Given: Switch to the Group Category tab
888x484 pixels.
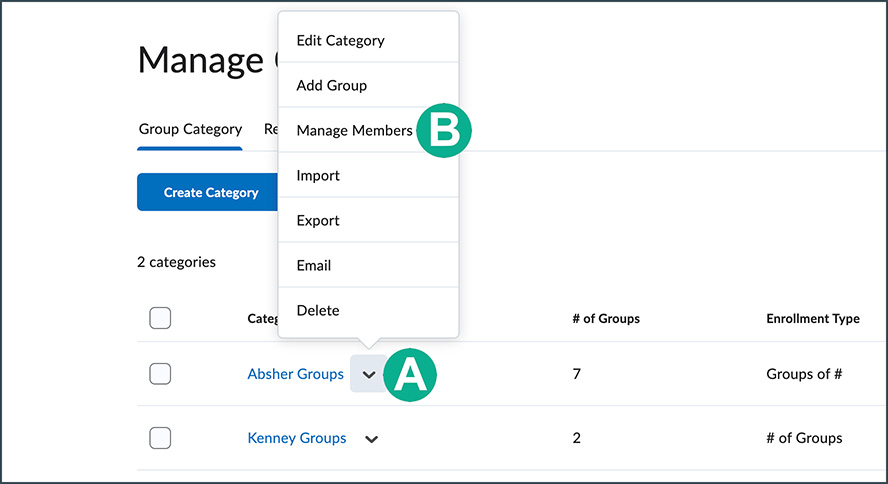Looking at the screenshot, I should tap(190, 129).
